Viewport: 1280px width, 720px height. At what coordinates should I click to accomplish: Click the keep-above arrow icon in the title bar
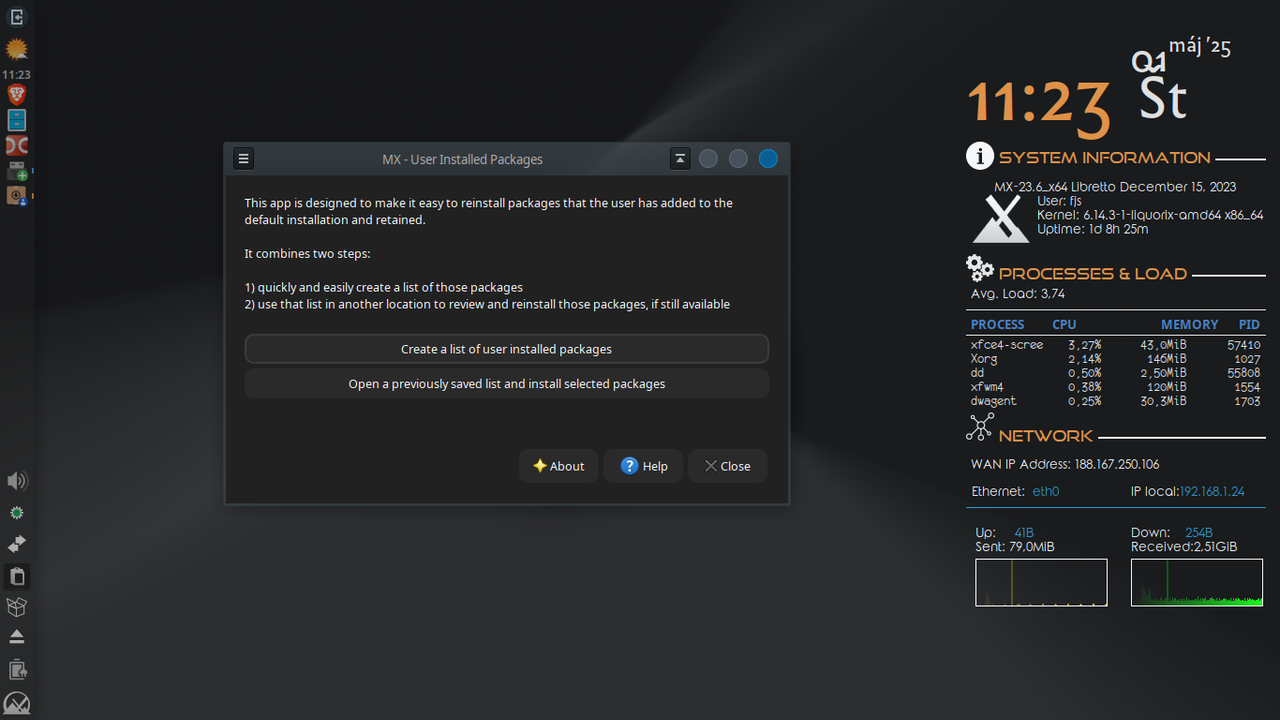click(680, 158)
